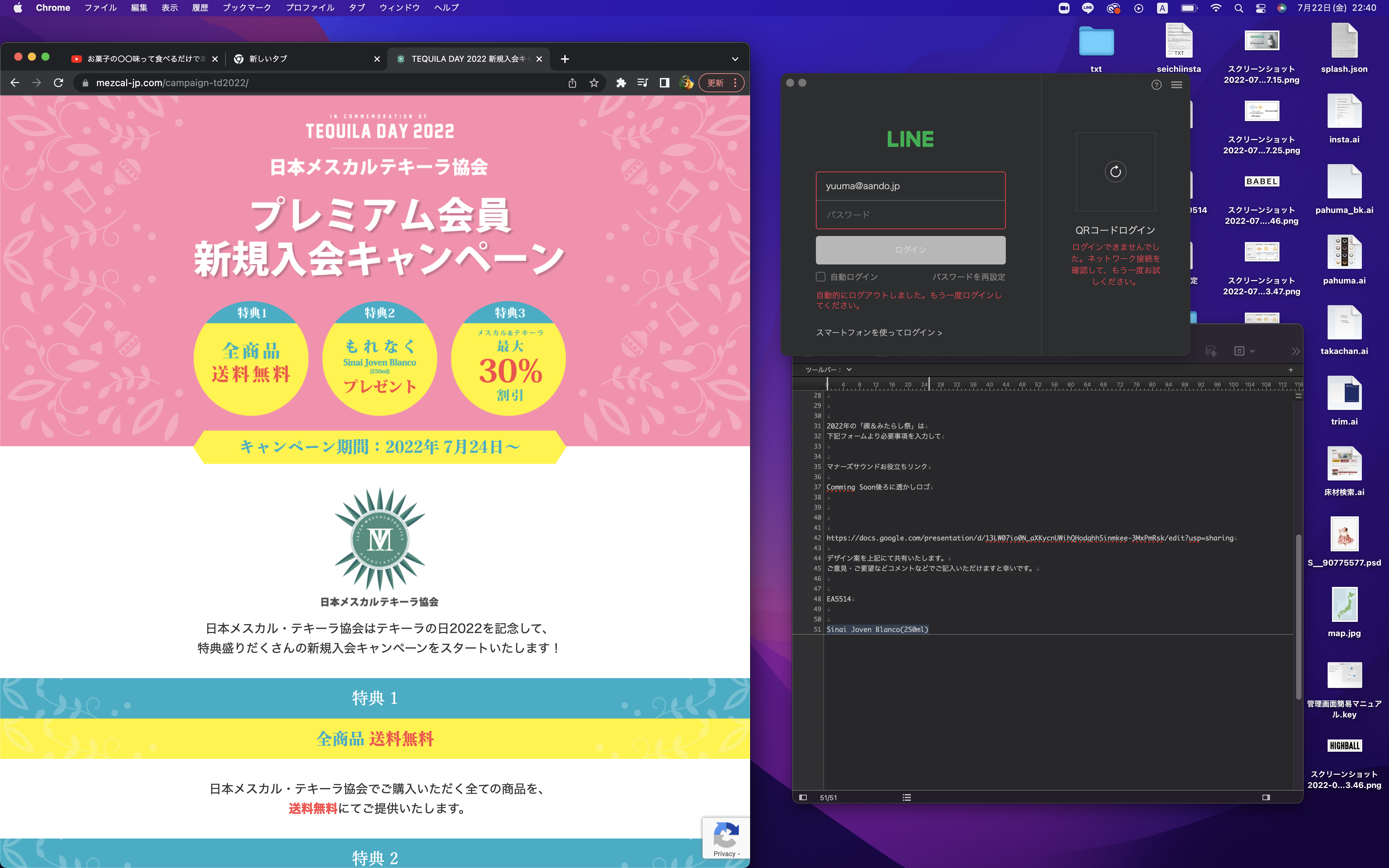Screen dimensions: 1389x868
Task: Open Chrome's three-dot menu beside 更新
Action: (735, 83)
